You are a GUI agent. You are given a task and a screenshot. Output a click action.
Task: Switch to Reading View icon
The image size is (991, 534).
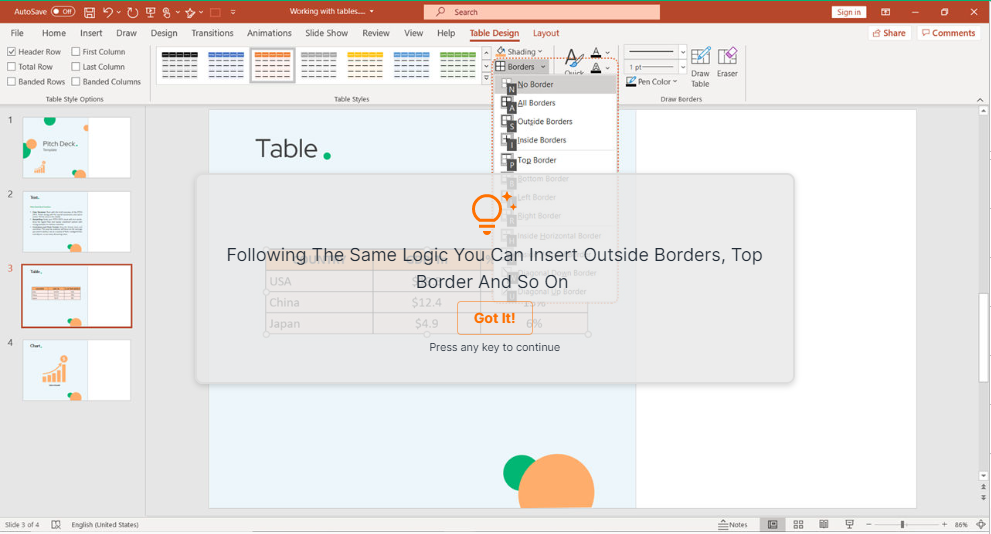pos(824,525)
